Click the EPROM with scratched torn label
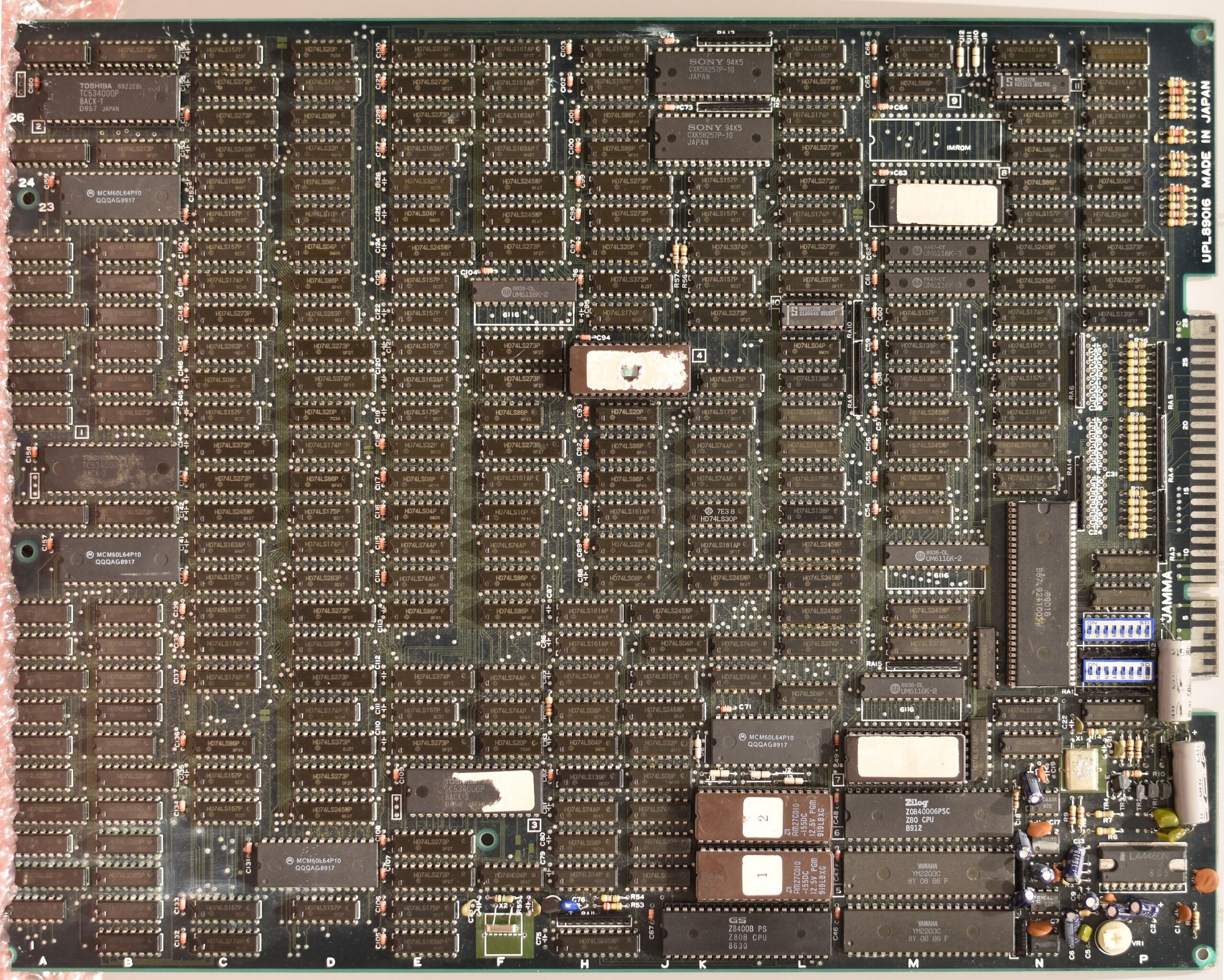 coord(630,369)
